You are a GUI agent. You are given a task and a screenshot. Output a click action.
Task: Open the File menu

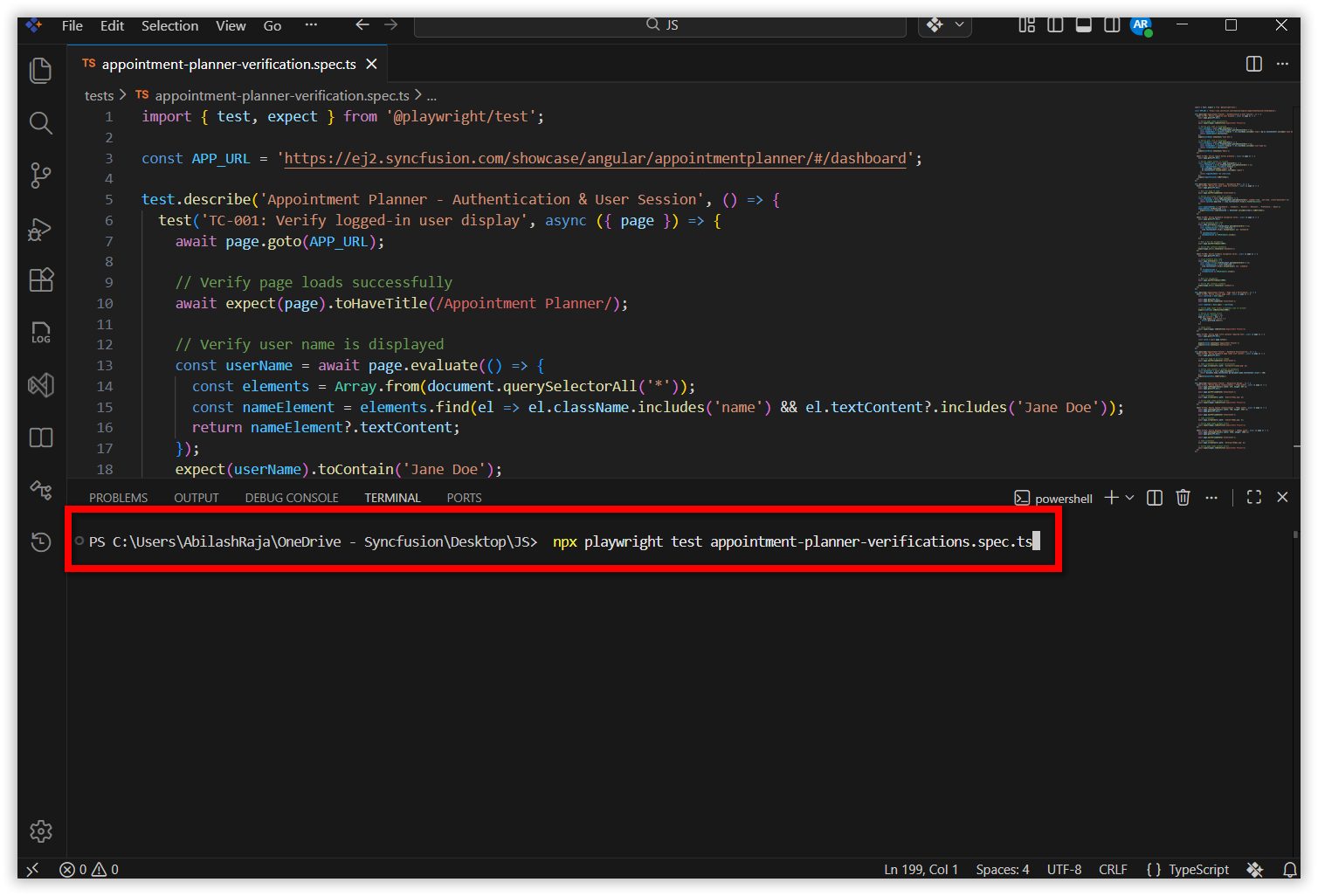pyautogui.click(x=72, y=26)
